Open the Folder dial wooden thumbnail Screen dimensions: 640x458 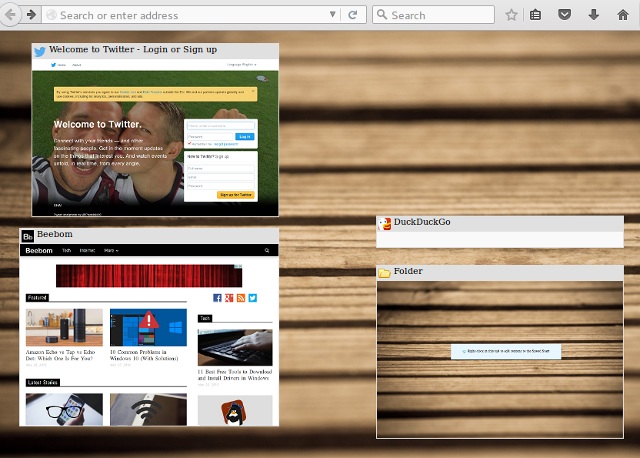click(500, 359)
